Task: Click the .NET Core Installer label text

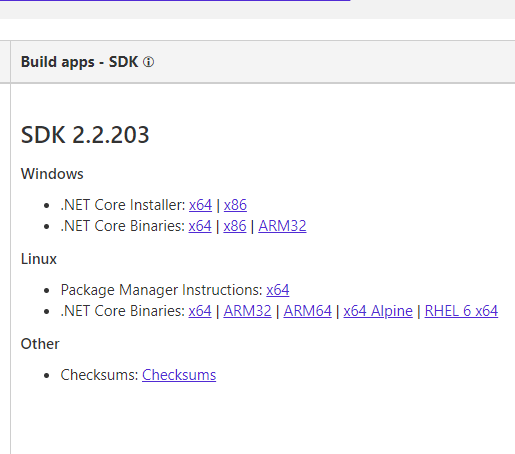Action: 123,205
